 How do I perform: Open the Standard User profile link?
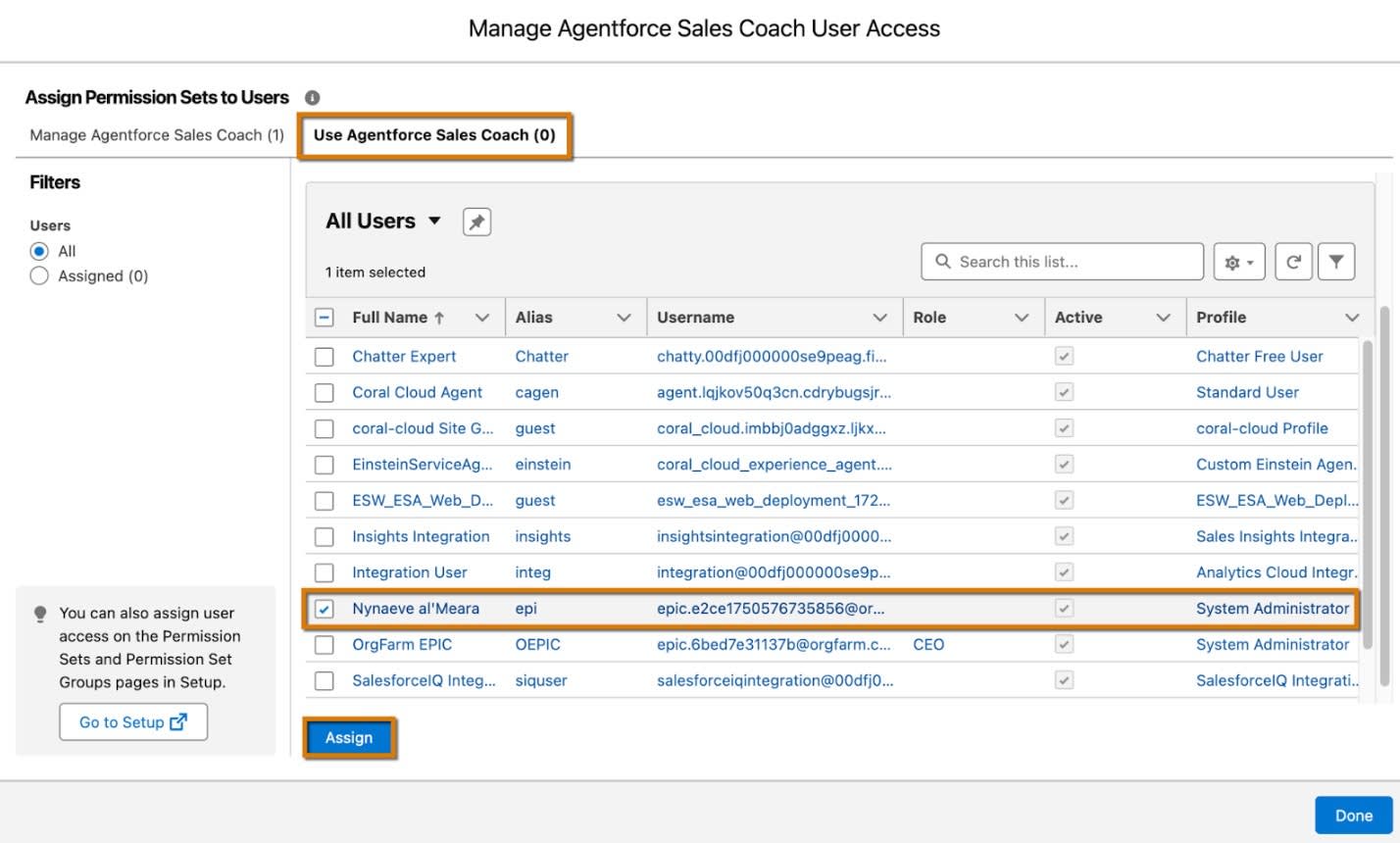click(1247, 393)
